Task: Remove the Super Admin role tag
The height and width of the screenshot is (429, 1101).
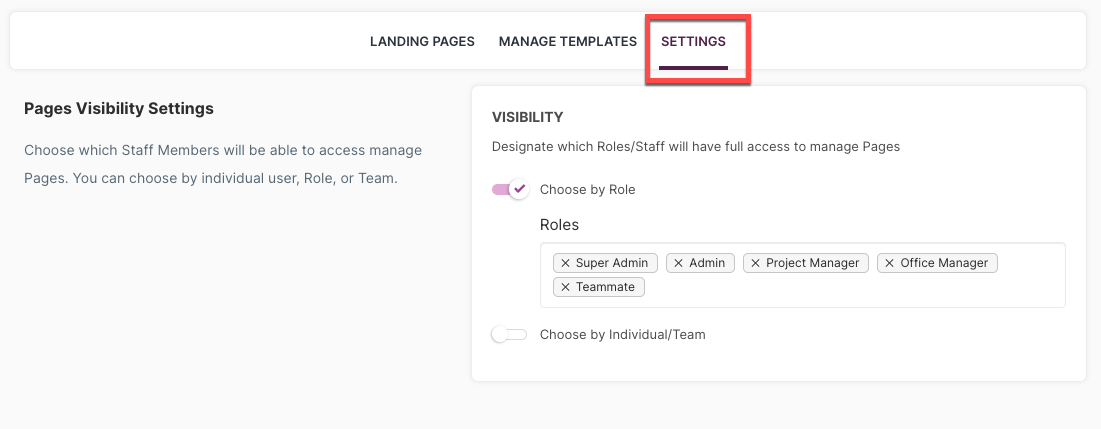Action: click(x=565, y=263)
